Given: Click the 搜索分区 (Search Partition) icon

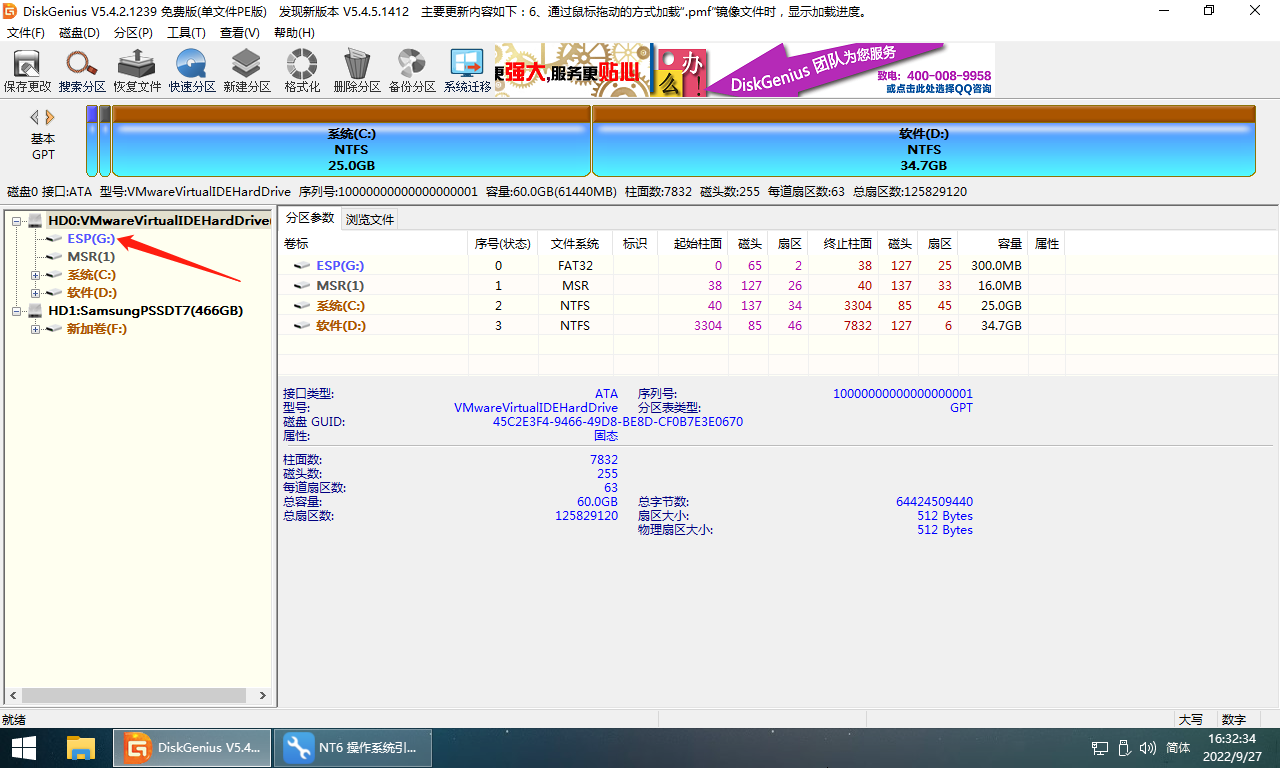Looking at the screenshot, I should [82, 70].
